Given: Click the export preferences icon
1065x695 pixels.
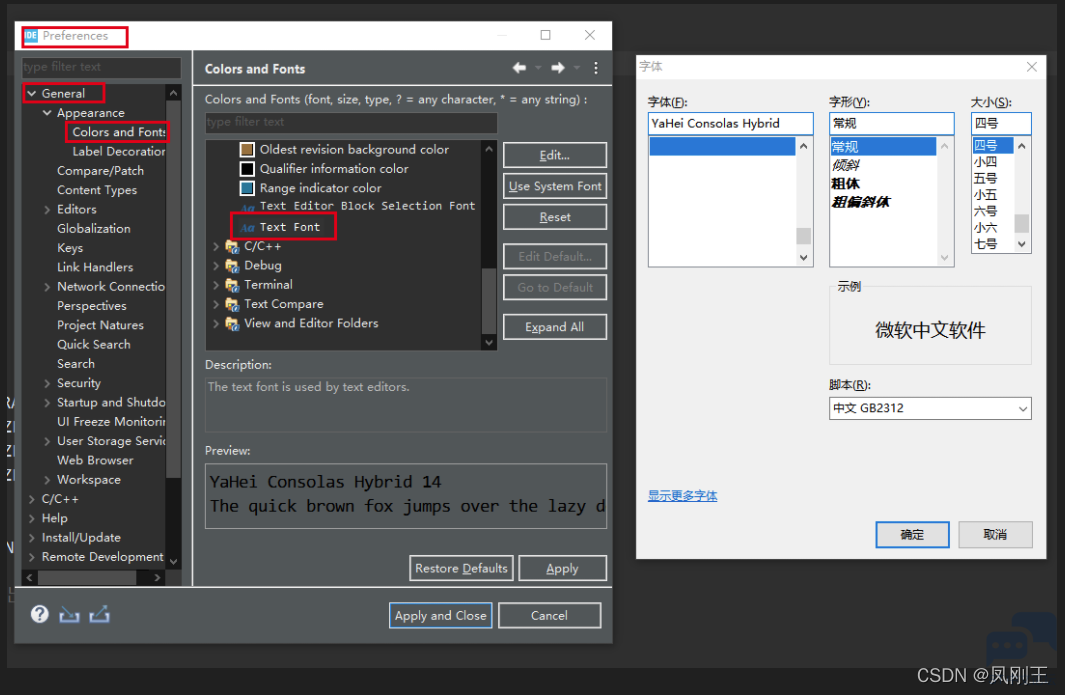Looking at the screenshot, I should point(99,615).
